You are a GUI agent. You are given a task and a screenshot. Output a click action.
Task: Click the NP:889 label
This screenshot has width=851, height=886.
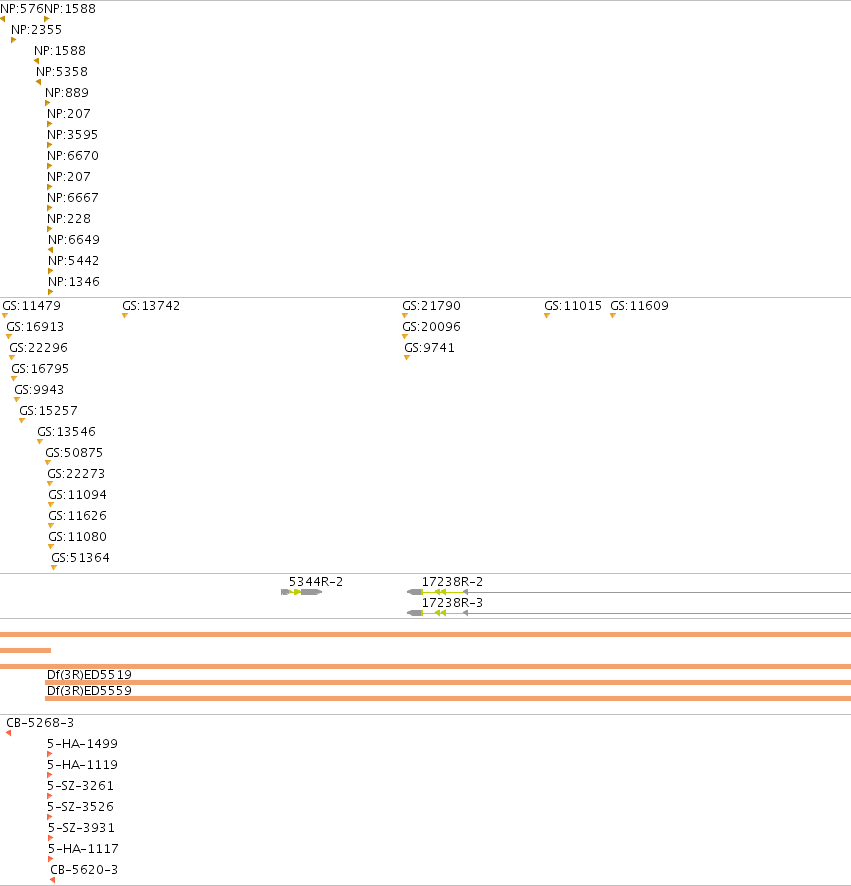67,93
